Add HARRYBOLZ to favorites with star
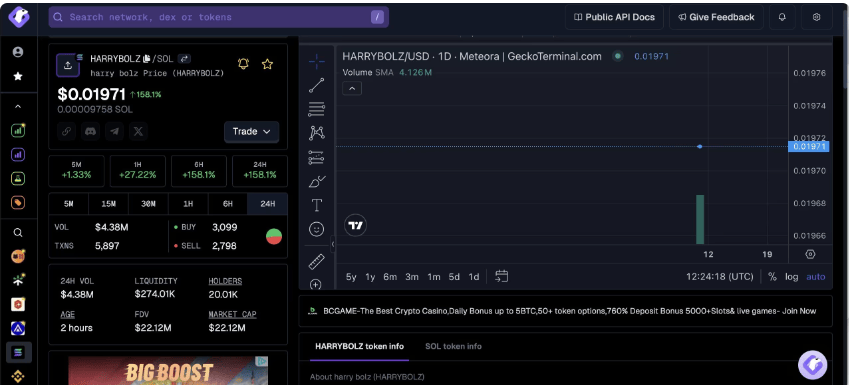 (267, 64)
